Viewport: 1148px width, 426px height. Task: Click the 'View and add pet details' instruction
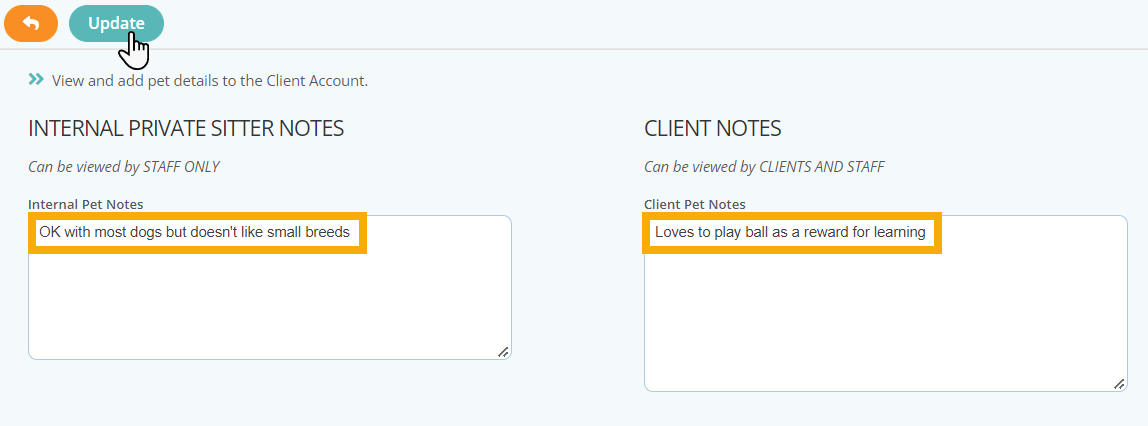[209, 81]
